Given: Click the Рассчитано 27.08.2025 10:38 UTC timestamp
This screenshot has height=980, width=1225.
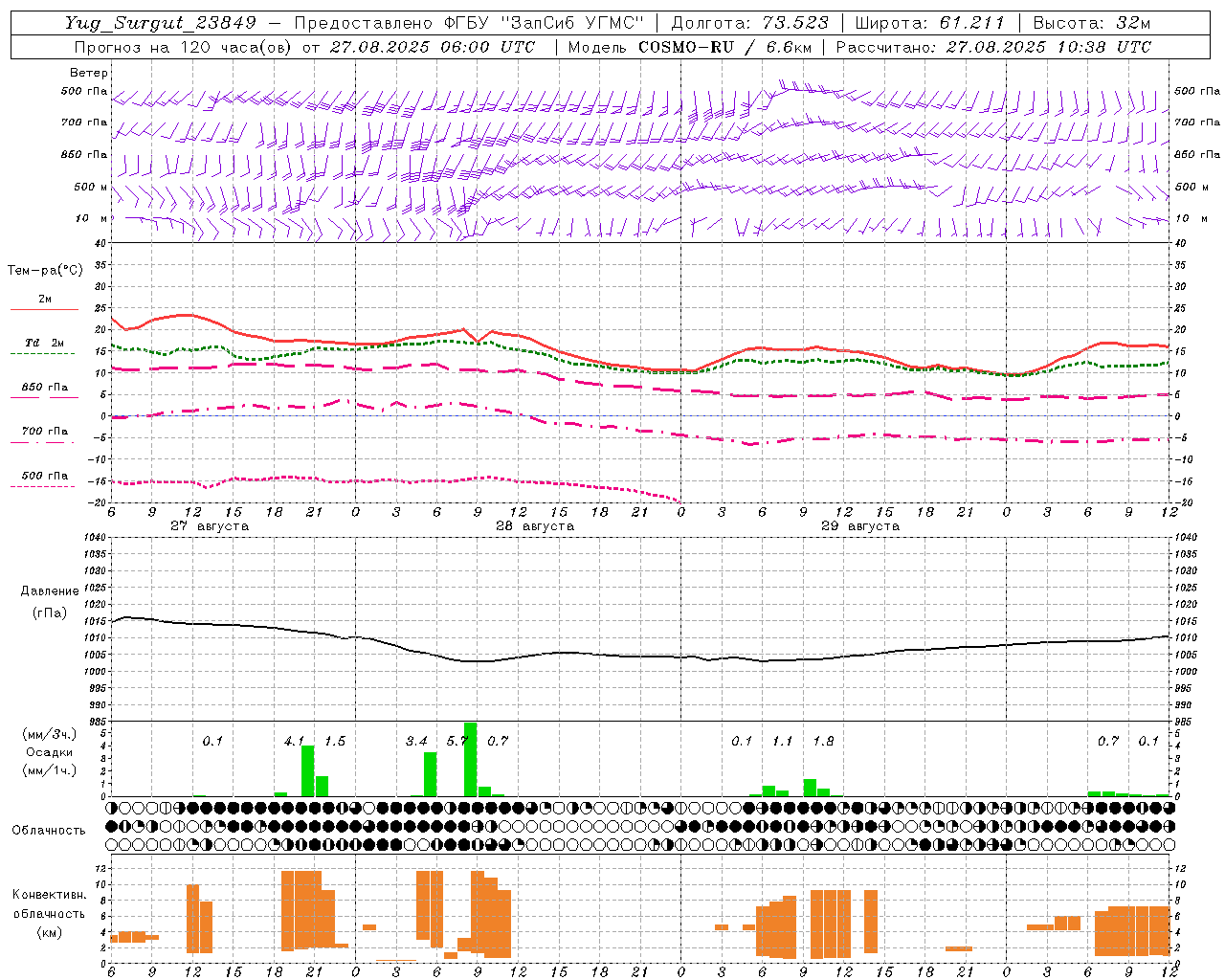Looking at the screenshot, I should [993, 47].
